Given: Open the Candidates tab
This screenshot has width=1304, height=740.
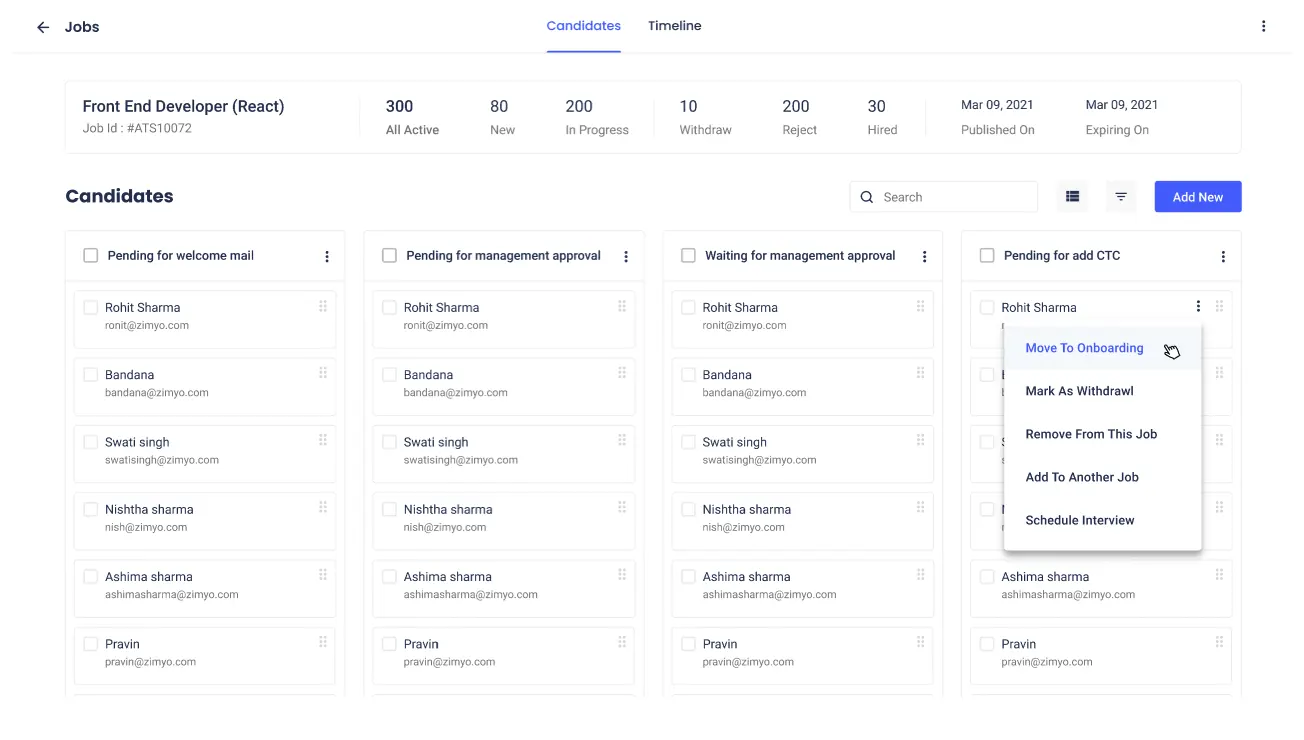Looking at the screenshot, I should (584, 26).
